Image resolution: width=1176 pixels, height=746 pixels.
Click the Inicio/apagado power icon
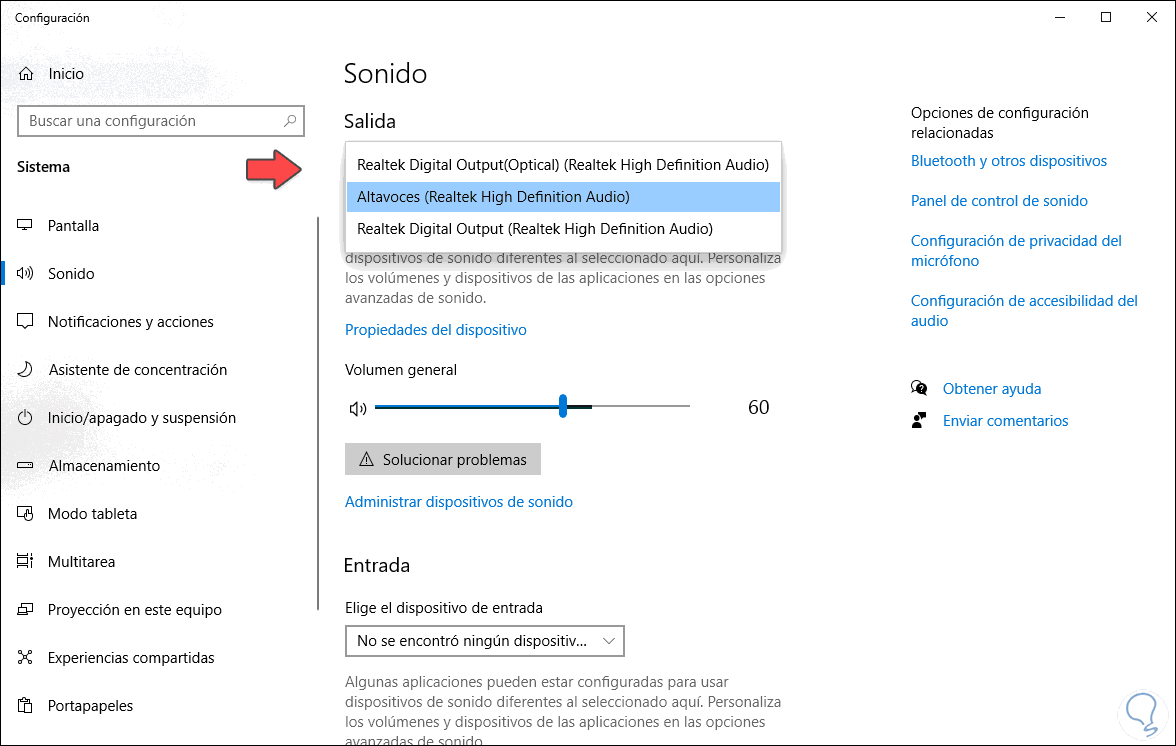pos(26,418)
